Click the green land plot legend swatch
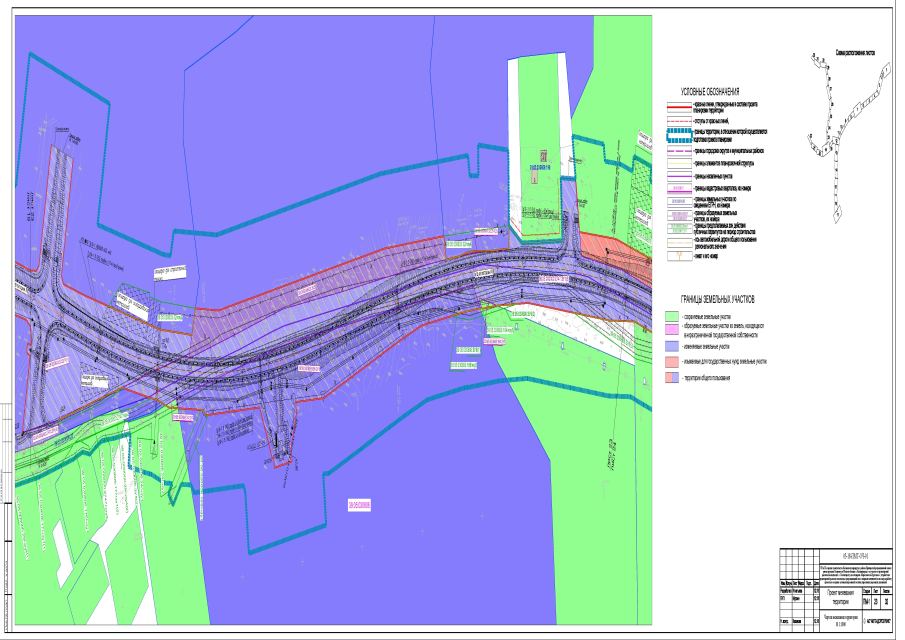This screenshot has height=640, width=905. coord(673,317)
